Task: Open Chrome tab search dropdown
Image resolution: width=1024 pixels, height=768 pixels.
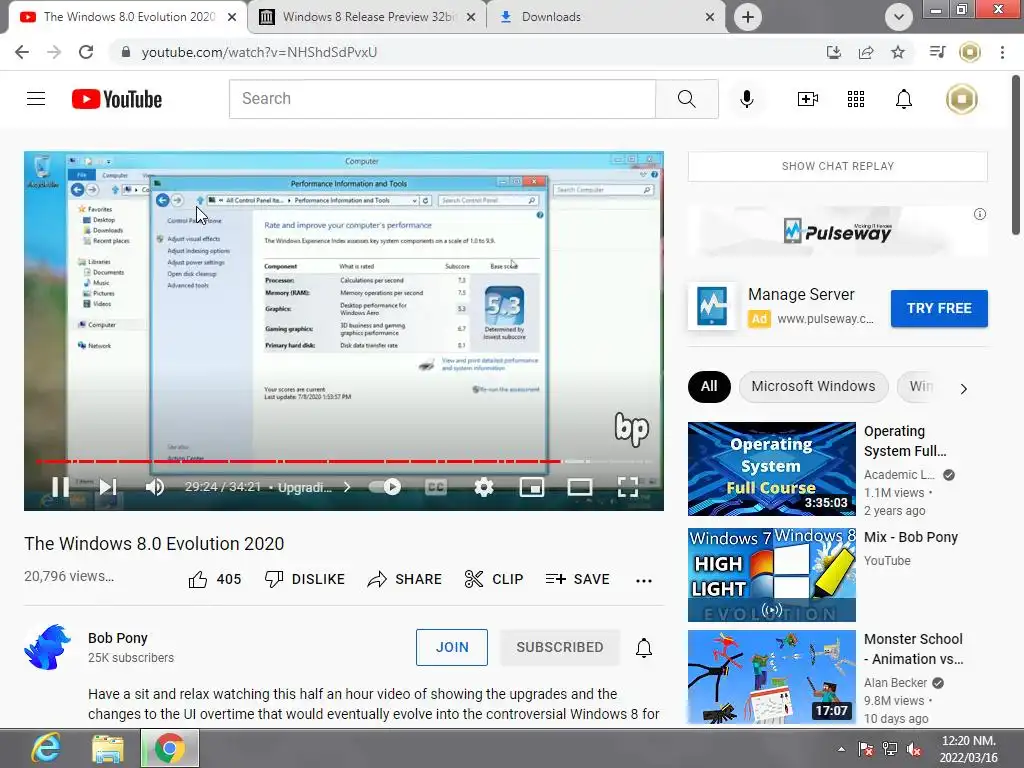Action: click(899, 17)
